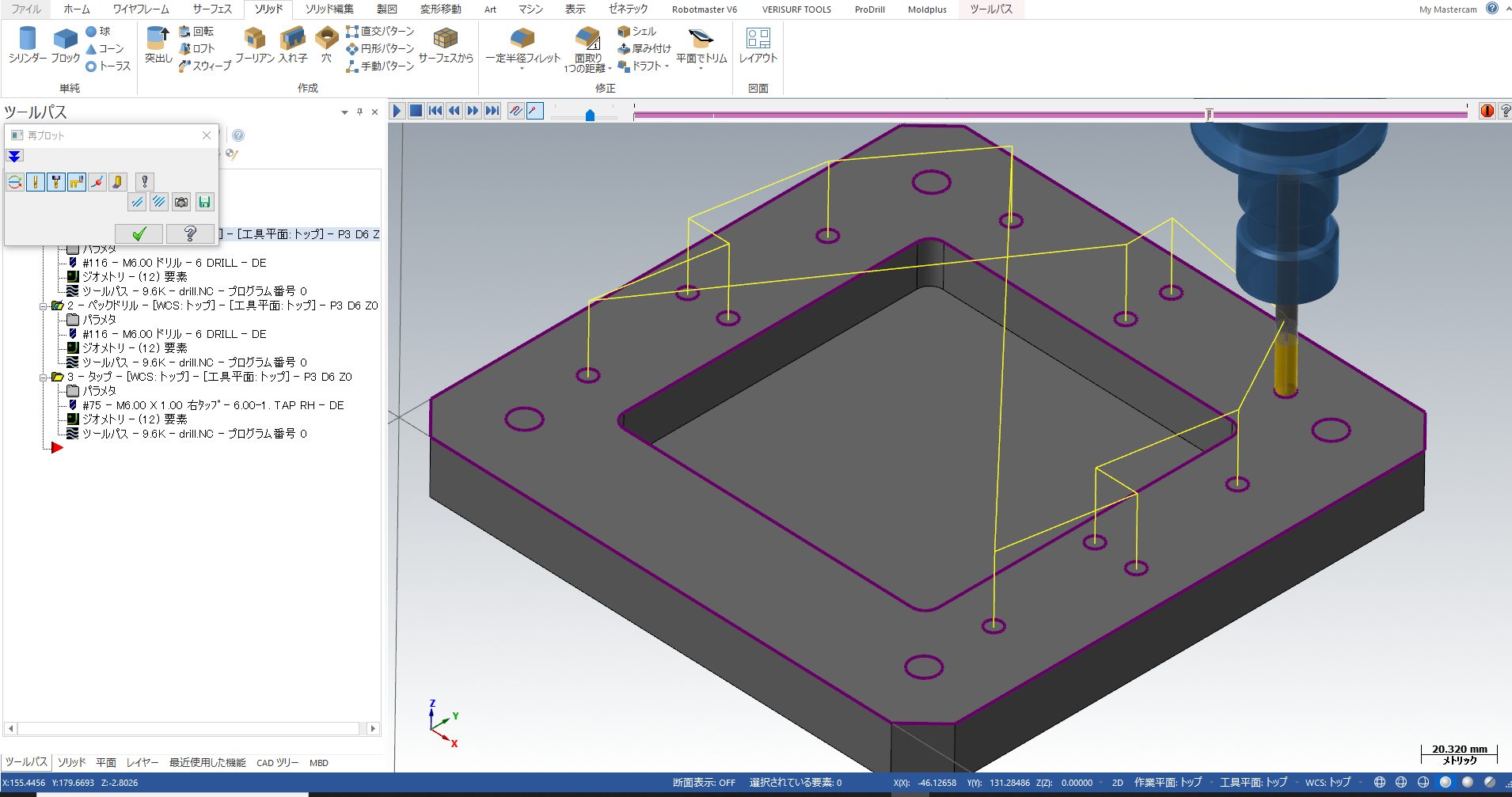Click the backplot Play button
This screenshot has width=1512, height=797.
point(397,111)
